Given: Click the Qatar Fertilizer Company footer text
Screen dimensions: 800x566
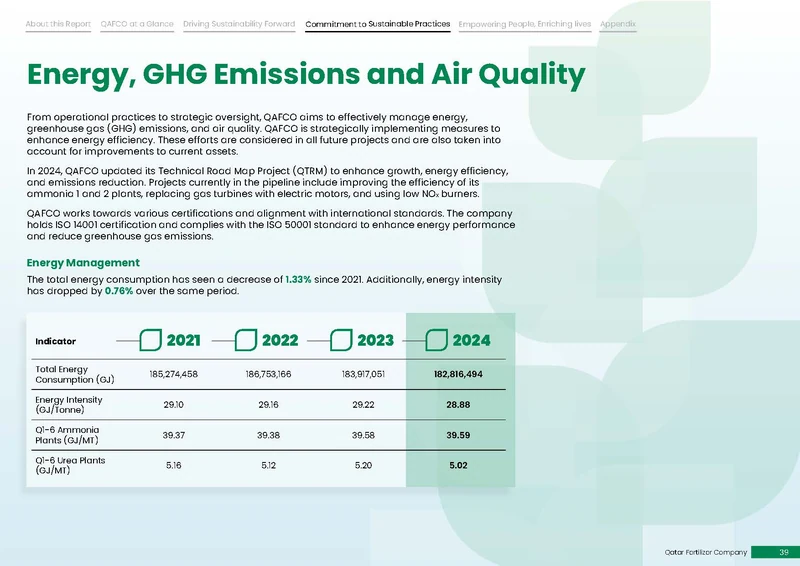Looking at the screenshot, I should [x=706, y=552].
